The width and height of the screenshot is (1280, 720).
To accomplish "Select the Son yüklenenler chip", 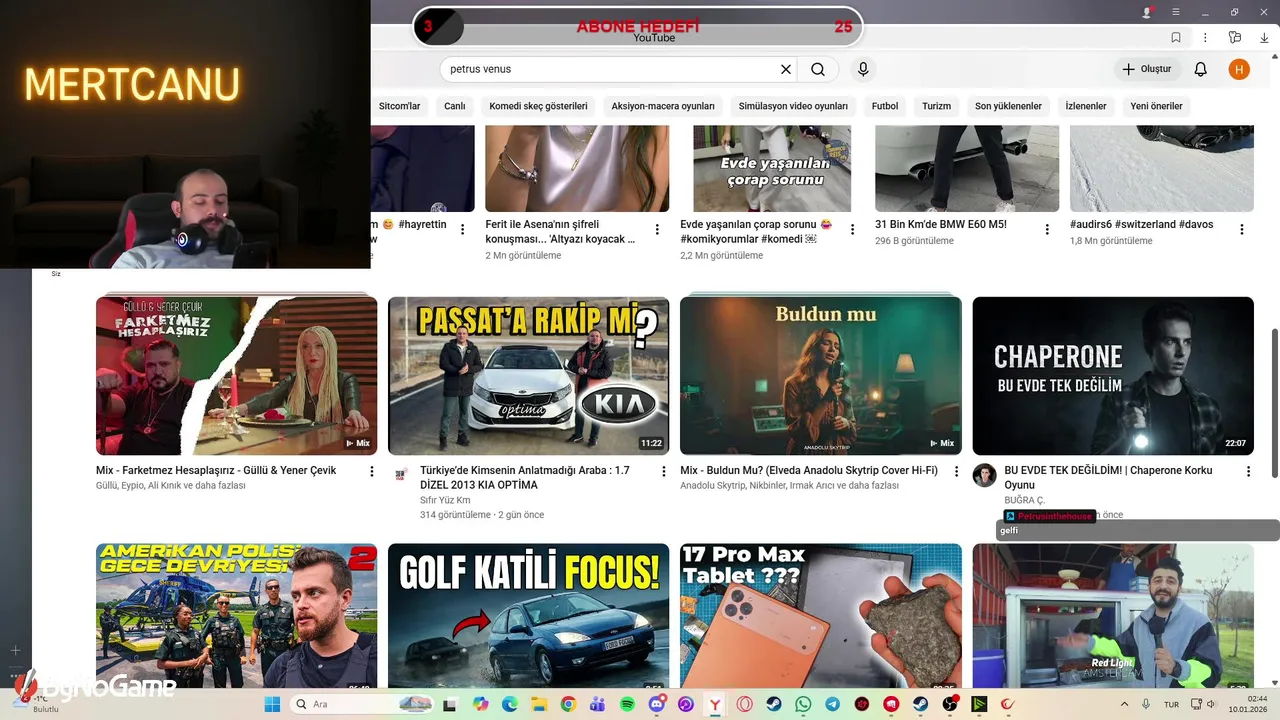I will [x=1008, y=106].
